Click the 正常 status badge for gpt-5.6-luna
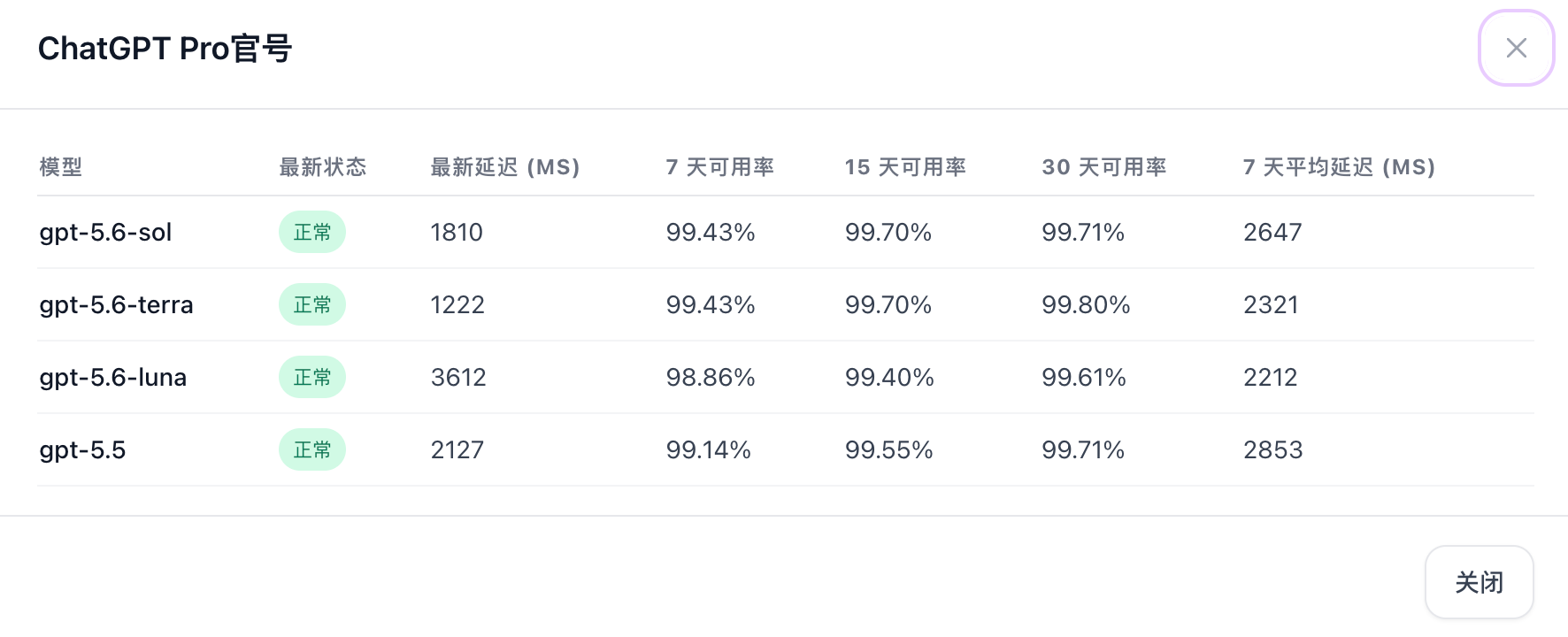The height and width of the screenshot is (637, 1568). click(312, 377)
